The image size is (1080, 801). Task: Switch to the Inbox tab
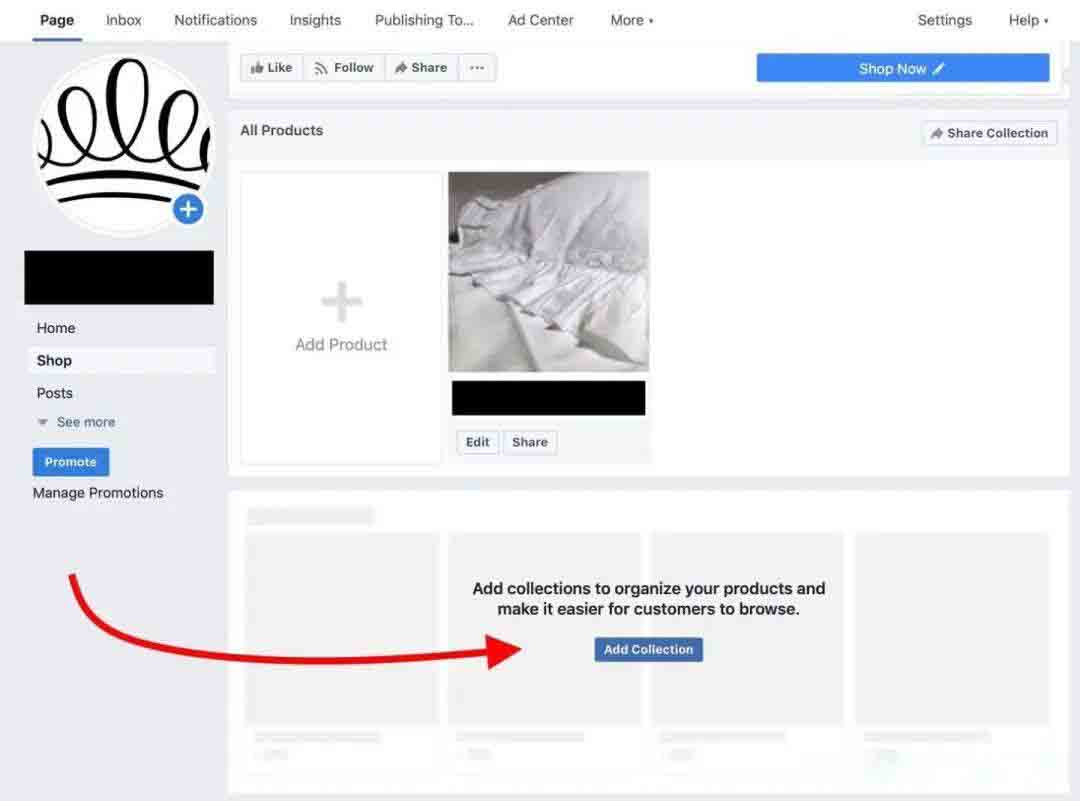[x=123, y=19]
